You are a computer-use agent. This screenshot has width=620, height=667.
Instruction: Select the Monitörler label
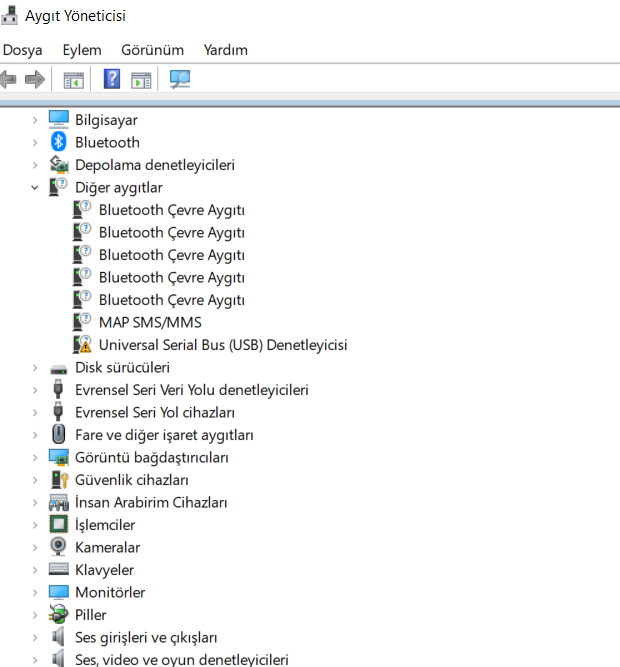point(110,593)
